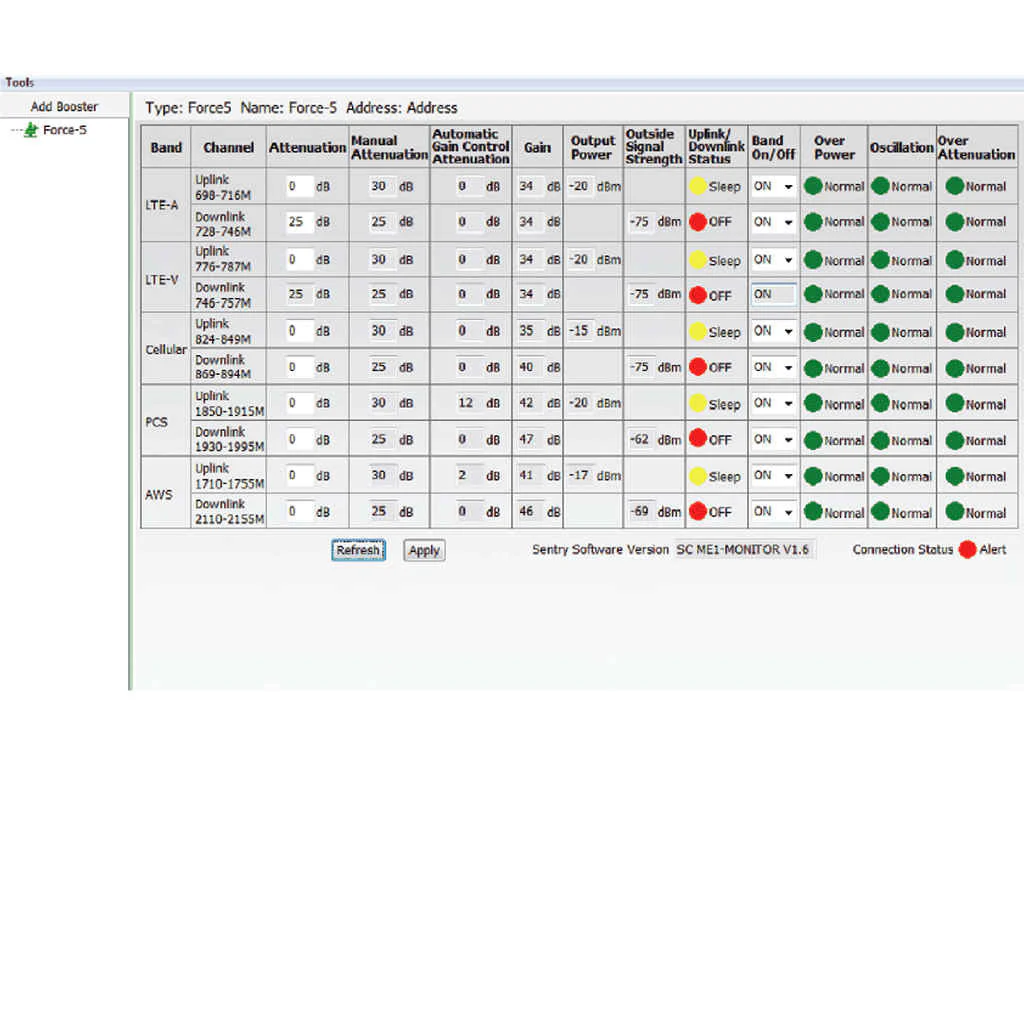The width and height of the screenshot is (1024, 1024).
Task: Click Attenuation field for LTE-V Uplink 776-787M
Action: click(298, 259)
